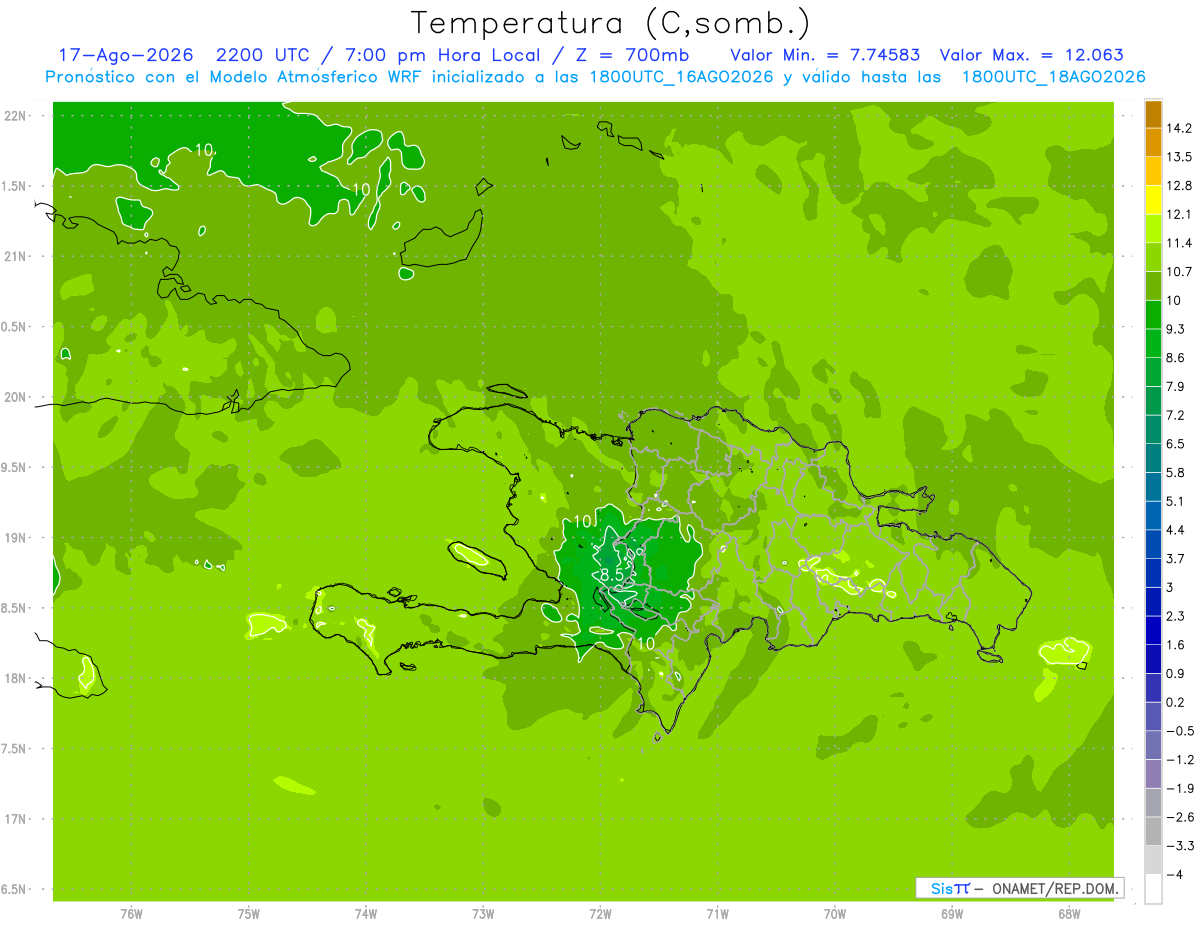The width and height of the screenshot is (1200, 927).
Task: Click the '14.2' colorbar label
Action: [x=1179, y=128]
